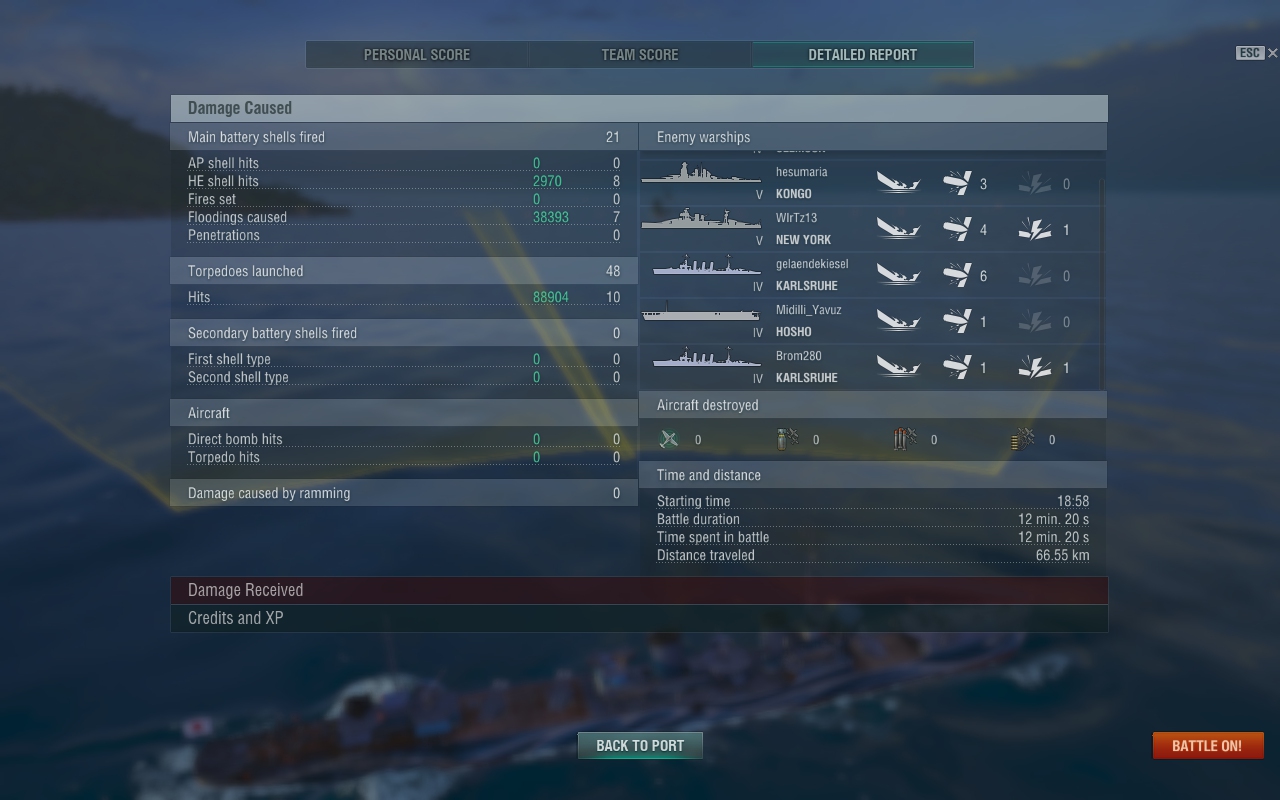Close the report with ESC button
The width and height of the screenshot is (1280, 800).
point(1257,53)
